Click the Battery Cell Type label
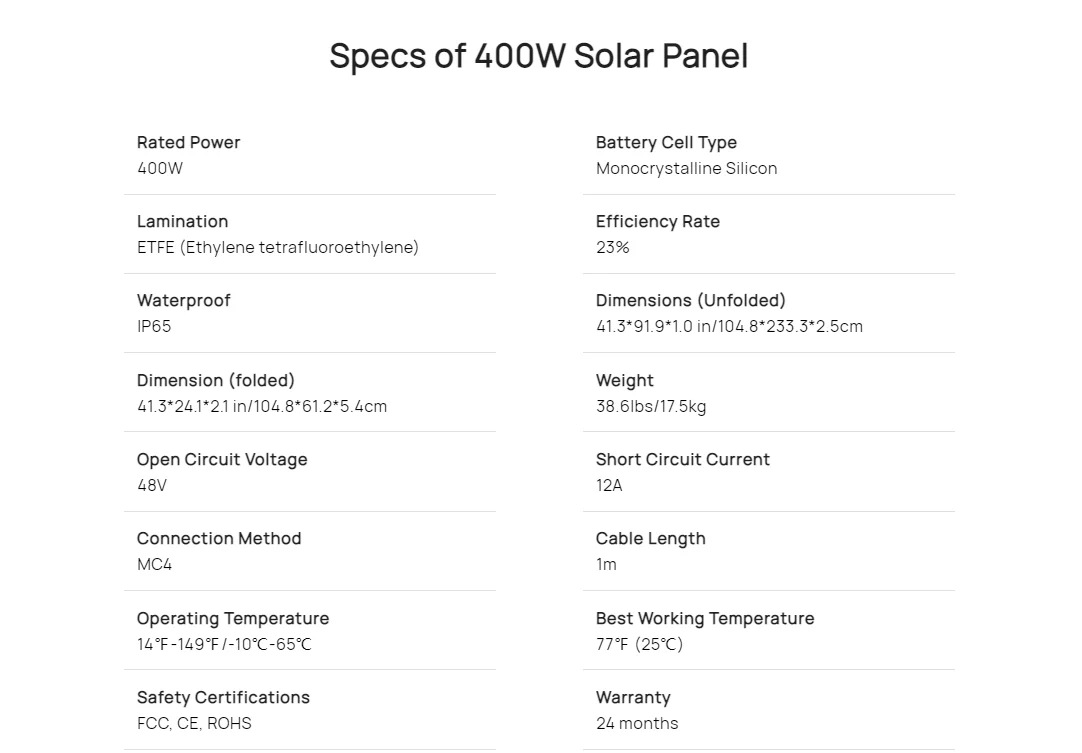 tap(666, 142)
